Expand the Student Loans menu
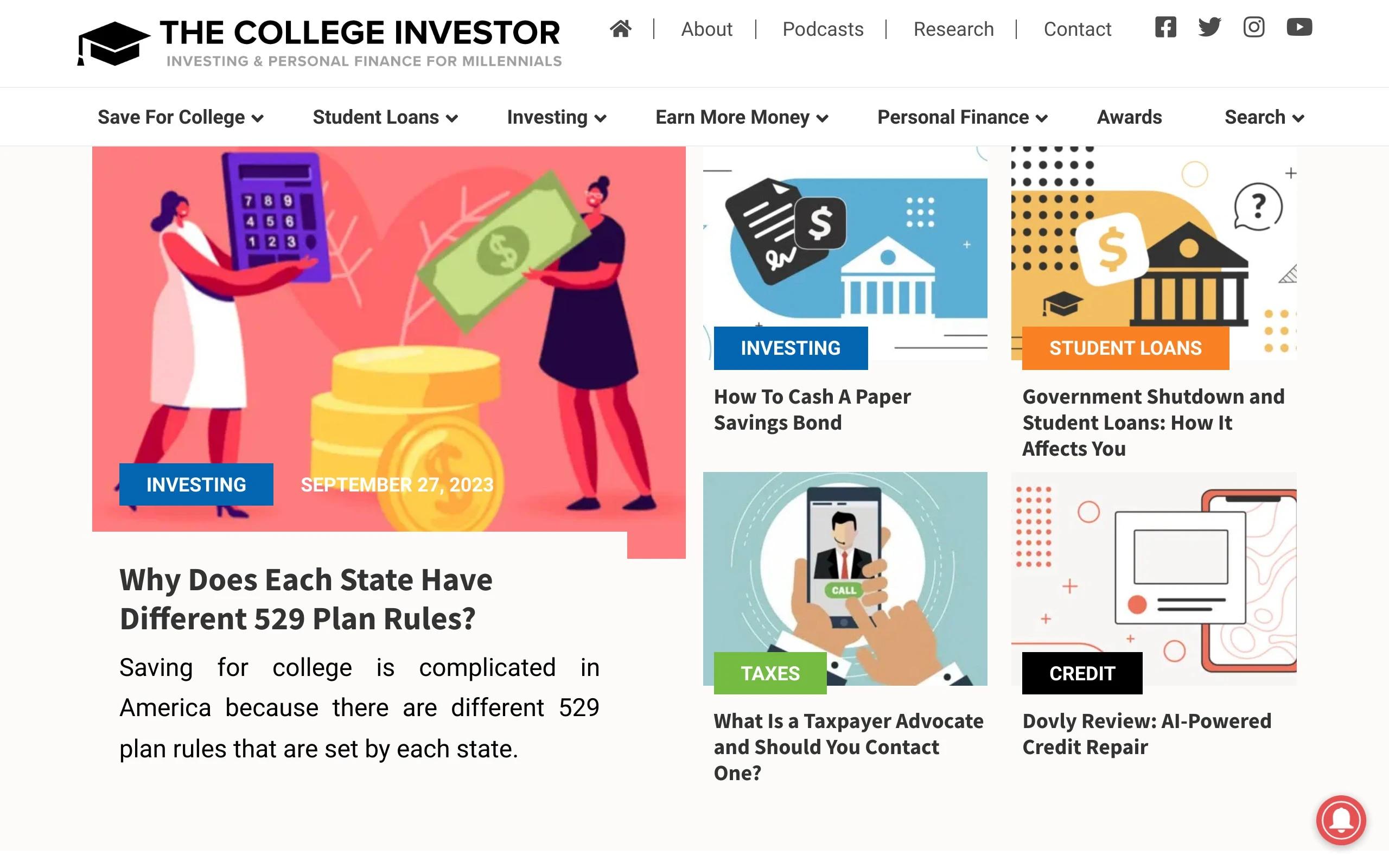 [385, 117]
